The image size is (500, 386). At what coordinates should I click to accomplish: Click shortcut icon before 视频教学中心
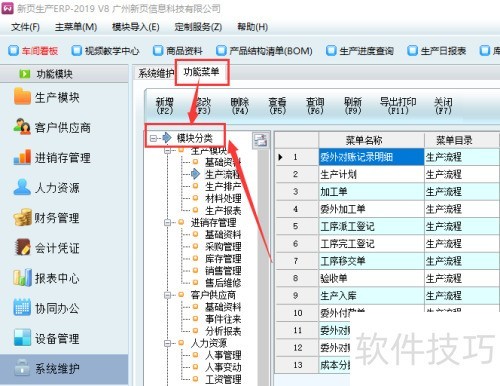point(76,51)
